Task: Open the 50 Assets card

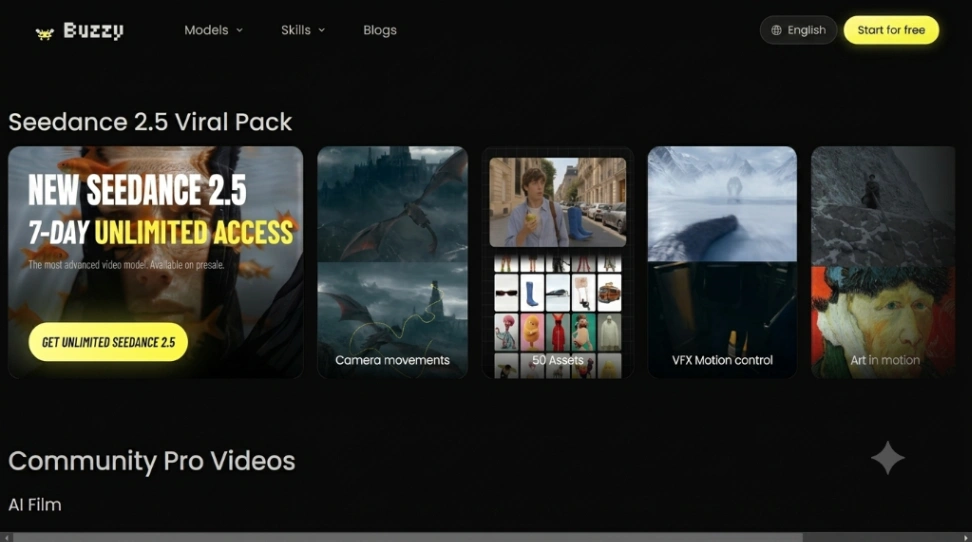Action: pos(557,262)
